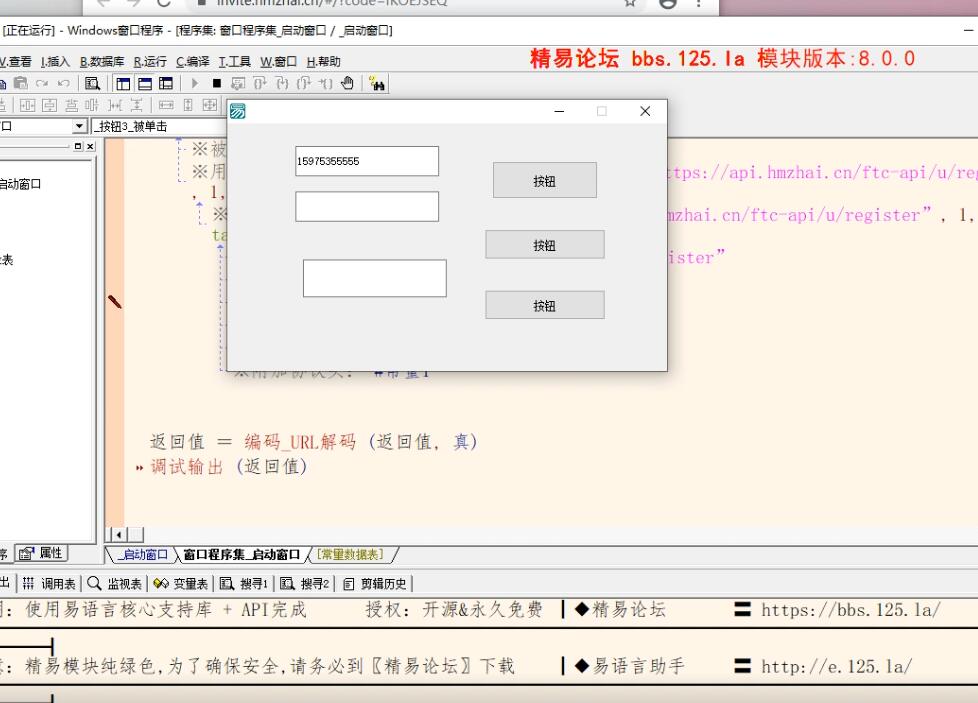978x703 pixels.
Task: Click the black square Stop icon
Action: [x=218, y=82]
